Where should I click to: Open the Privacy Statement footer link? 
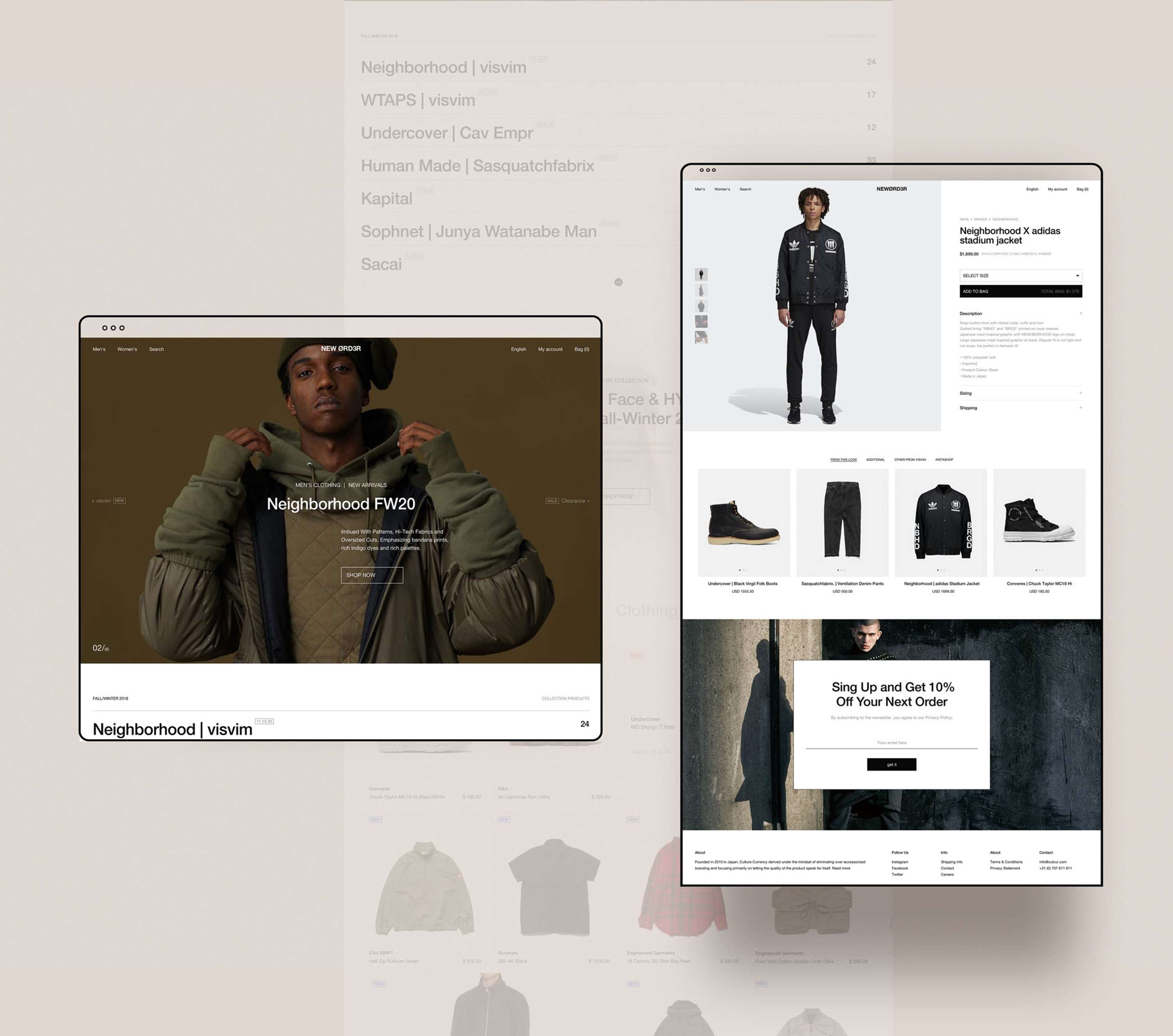coord(1005,869)
